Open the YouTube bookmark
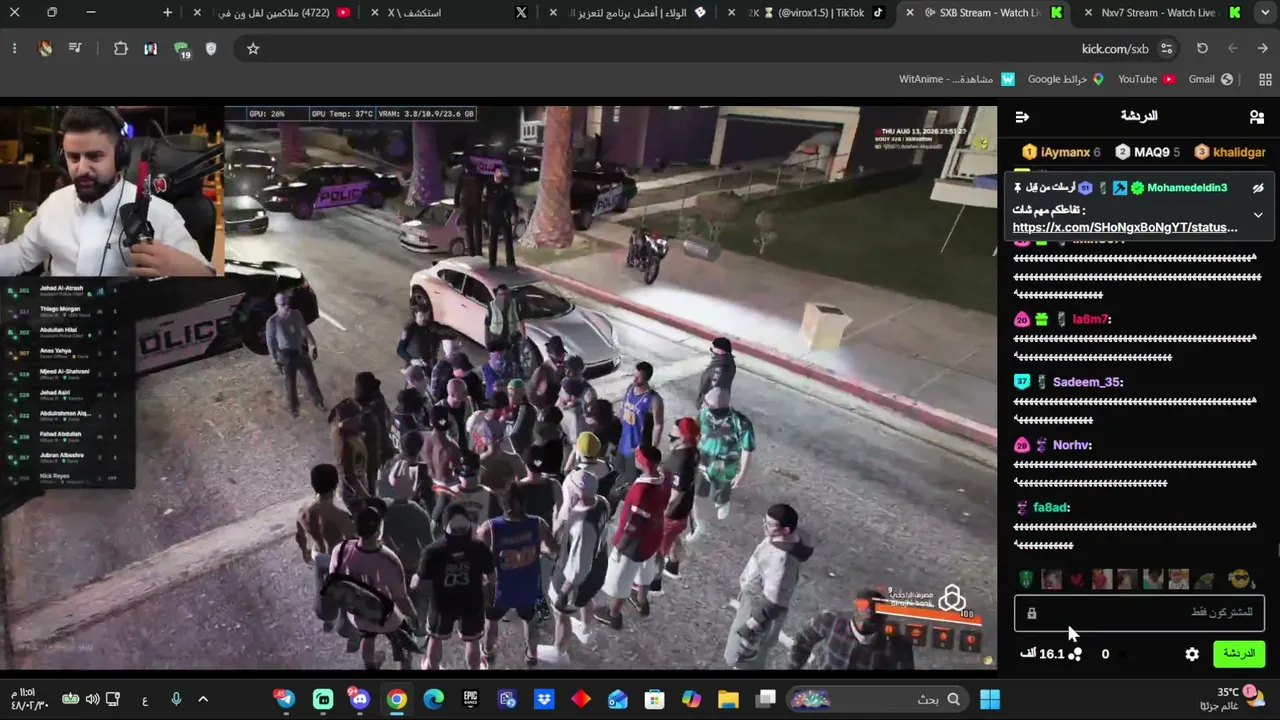 tap(1146, 79)
